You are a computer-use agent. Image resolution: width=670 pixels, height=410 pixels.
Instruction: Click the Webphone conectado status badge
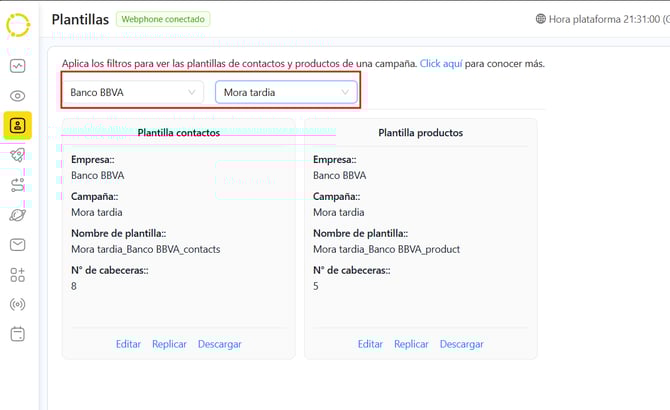point(163,19)
